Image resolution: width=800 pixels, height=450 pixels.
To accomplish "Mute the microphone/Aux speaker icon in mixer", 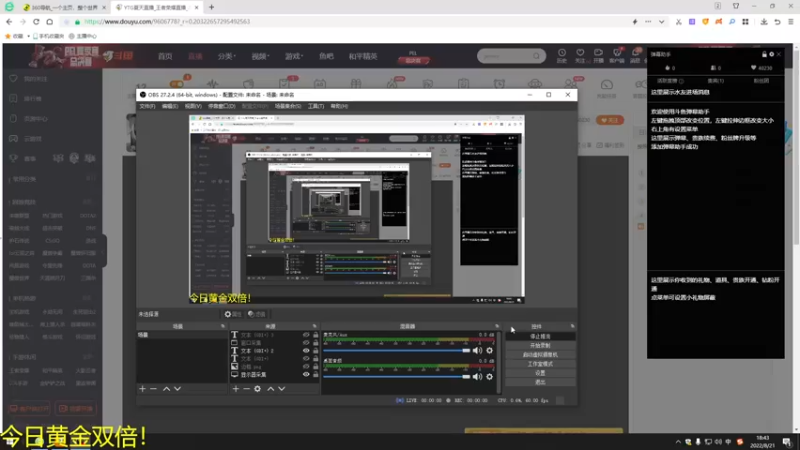I will tap(477, 351).
